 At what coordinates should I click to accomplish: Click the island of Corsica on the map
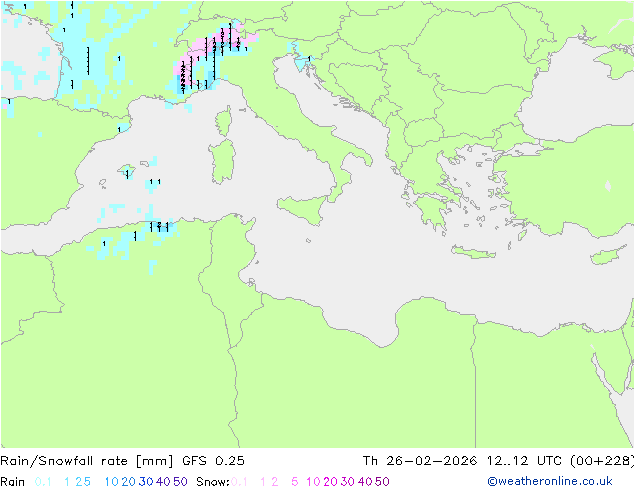224,121
